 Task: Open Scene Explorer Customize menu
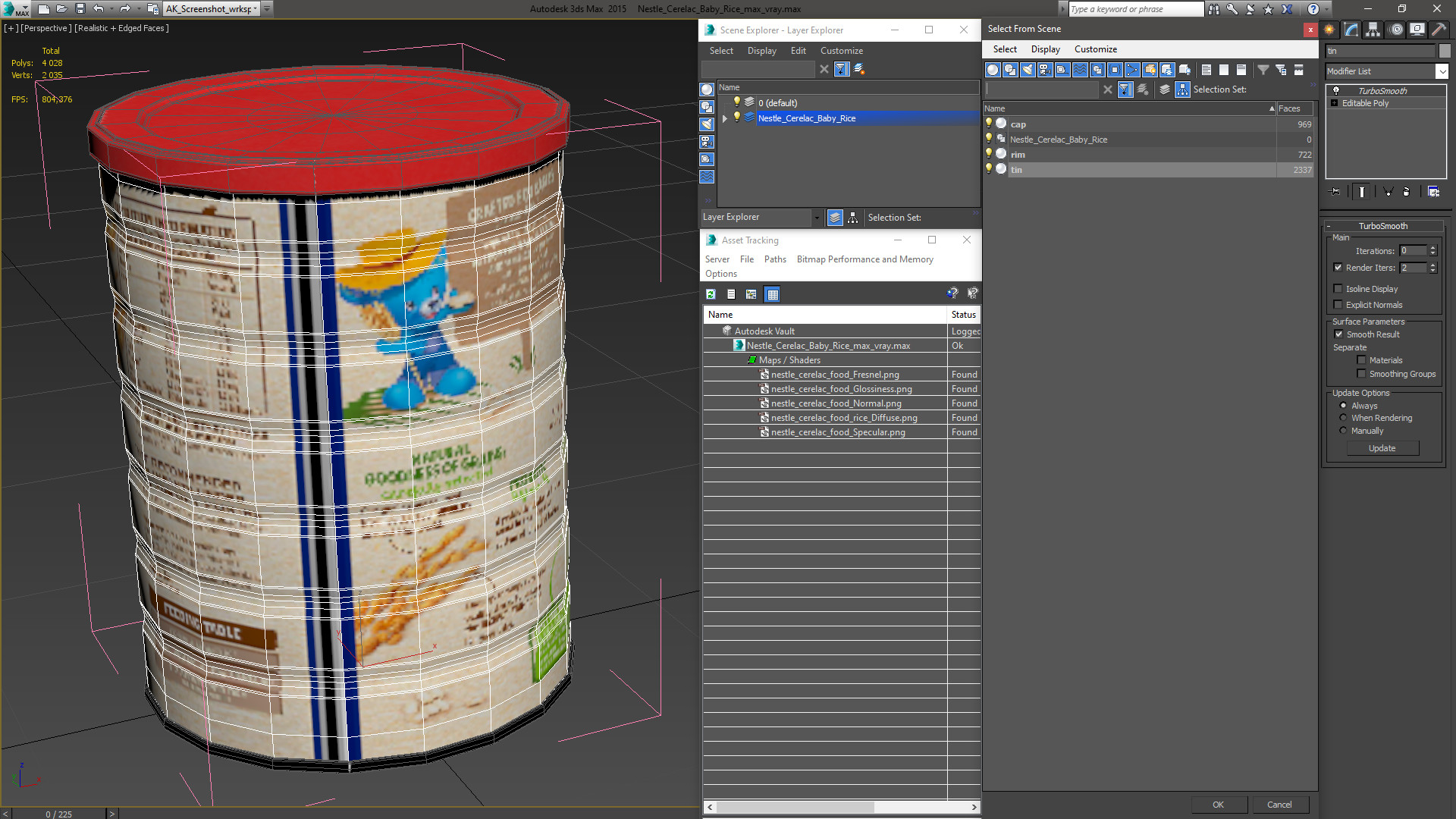[841, 51]
